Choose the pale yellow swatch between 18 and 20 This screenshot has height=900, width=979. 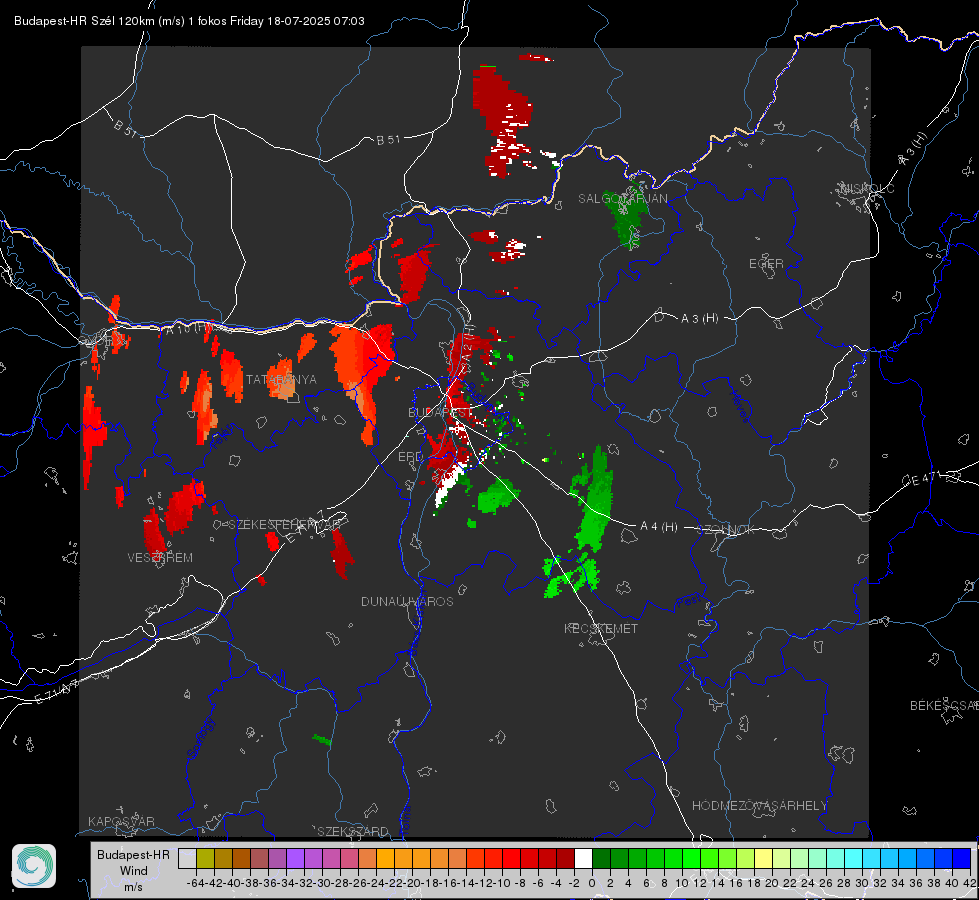(x=764, y=858)
